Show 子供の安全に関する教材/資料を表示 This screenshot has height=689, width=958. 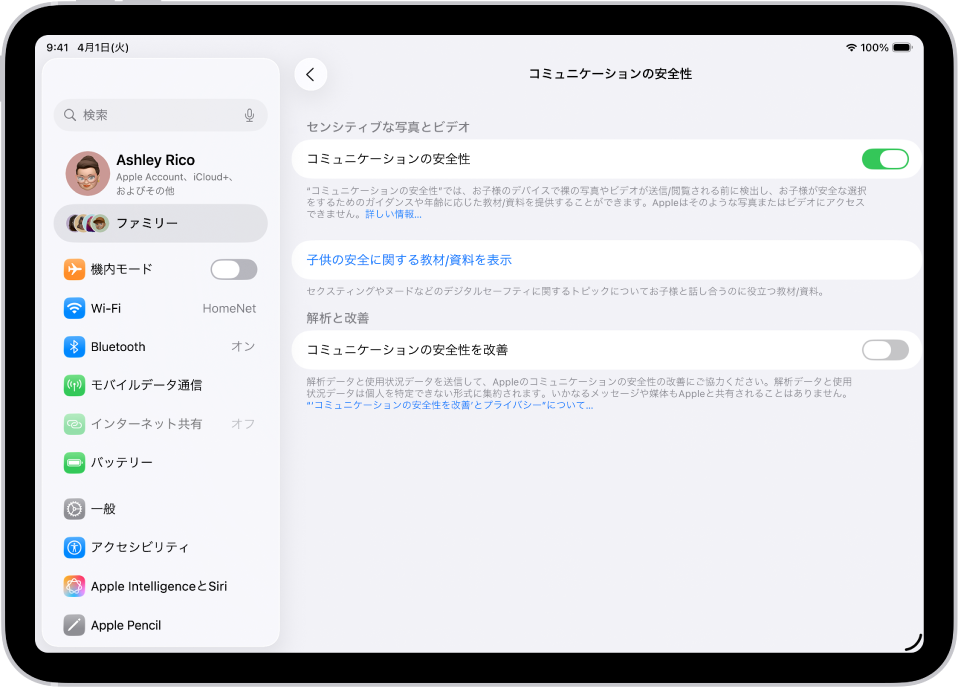point(408,259)
